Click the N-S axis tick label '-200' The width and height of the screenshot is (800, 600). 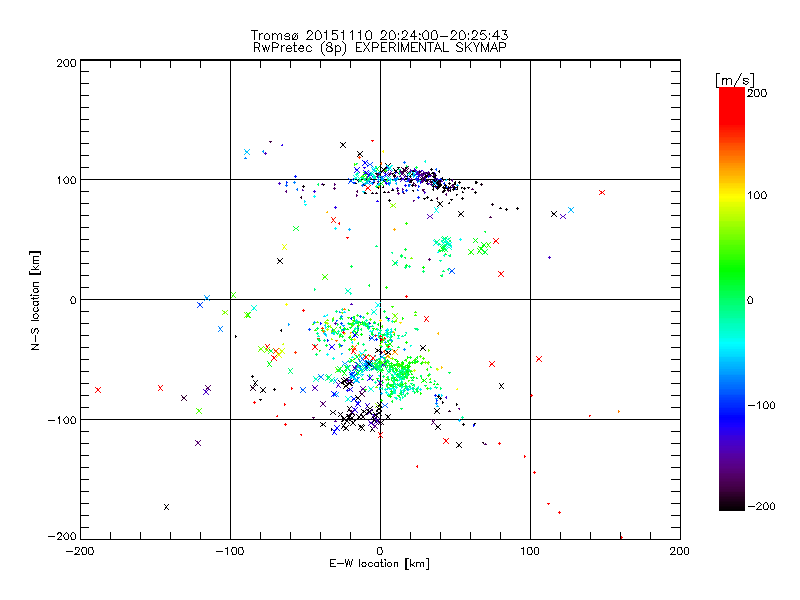[62, 536]
